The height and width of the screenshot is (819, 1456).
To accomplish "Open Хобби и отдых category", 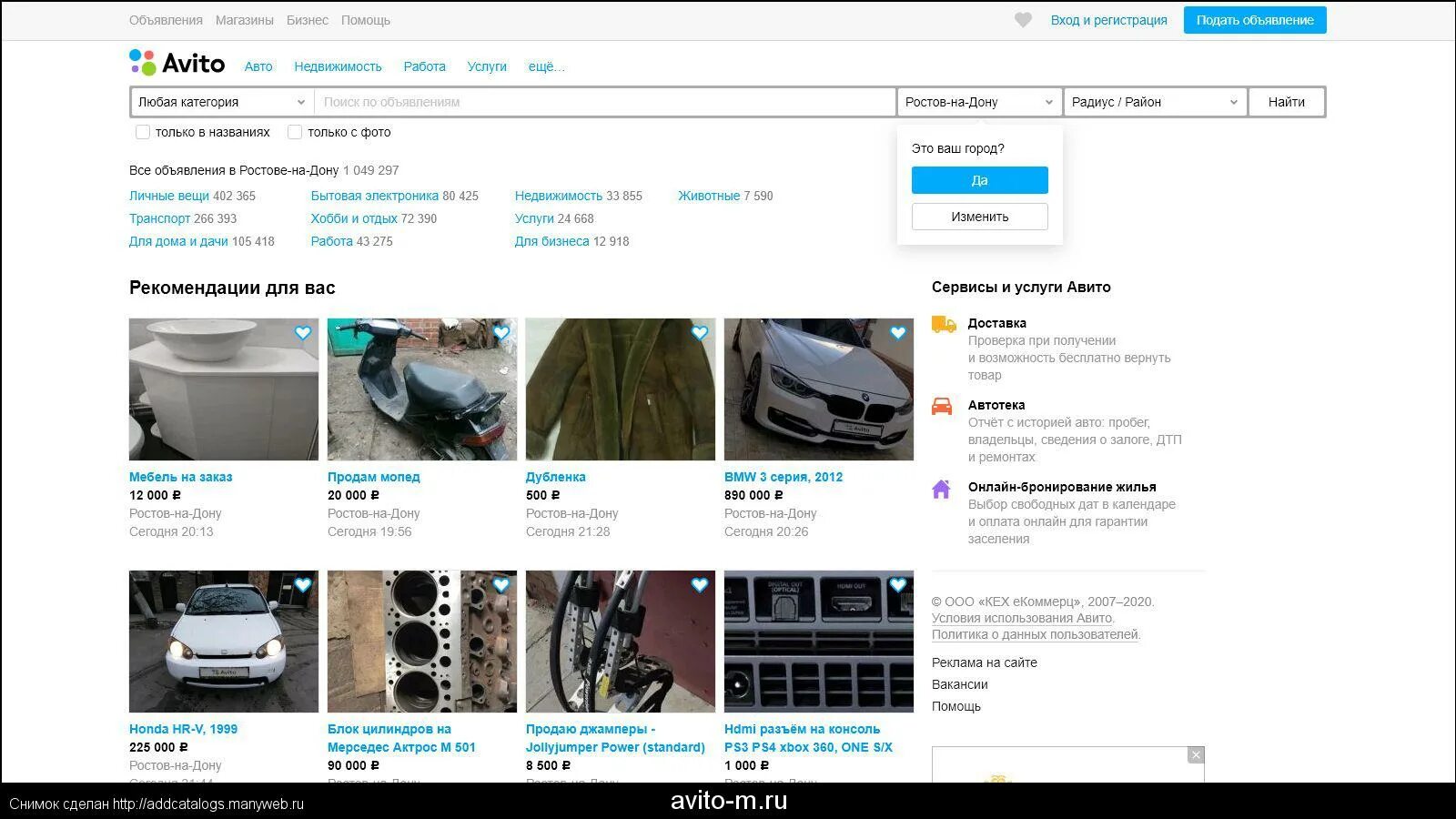I will click(354, 218).
